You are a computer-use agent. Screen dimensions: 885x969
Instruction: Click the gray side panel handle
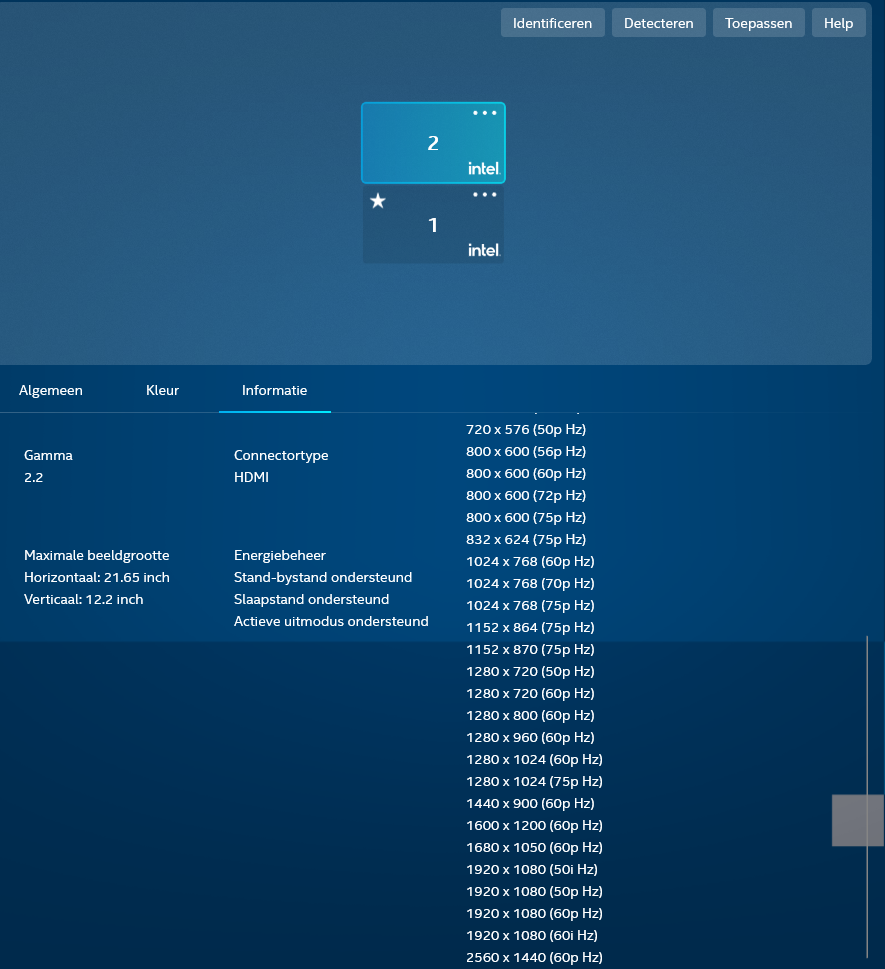click(858, 821)
